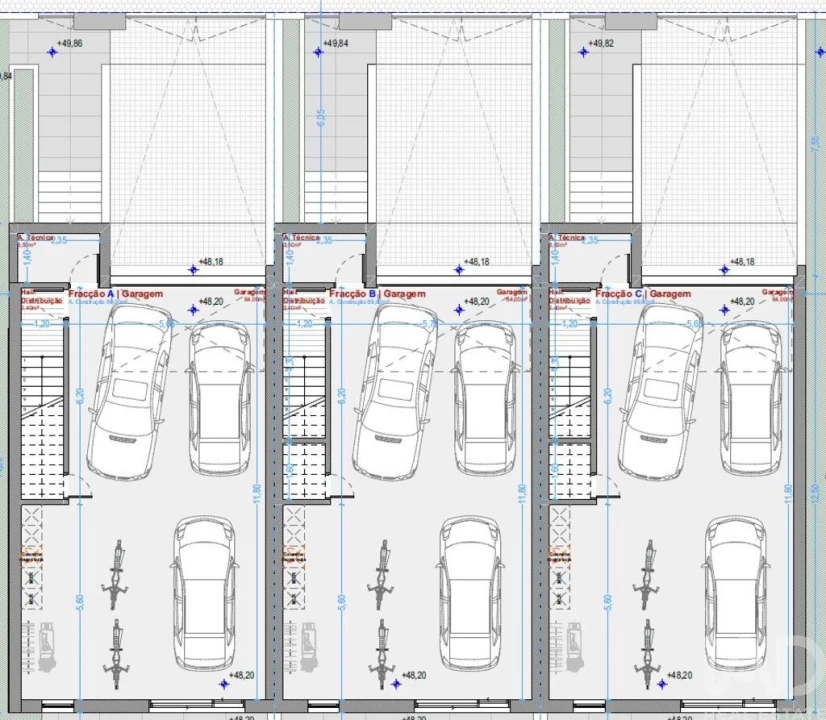Select the upper-right straight car in Fracção C
826x720 pixels.
tap(751, 396)
